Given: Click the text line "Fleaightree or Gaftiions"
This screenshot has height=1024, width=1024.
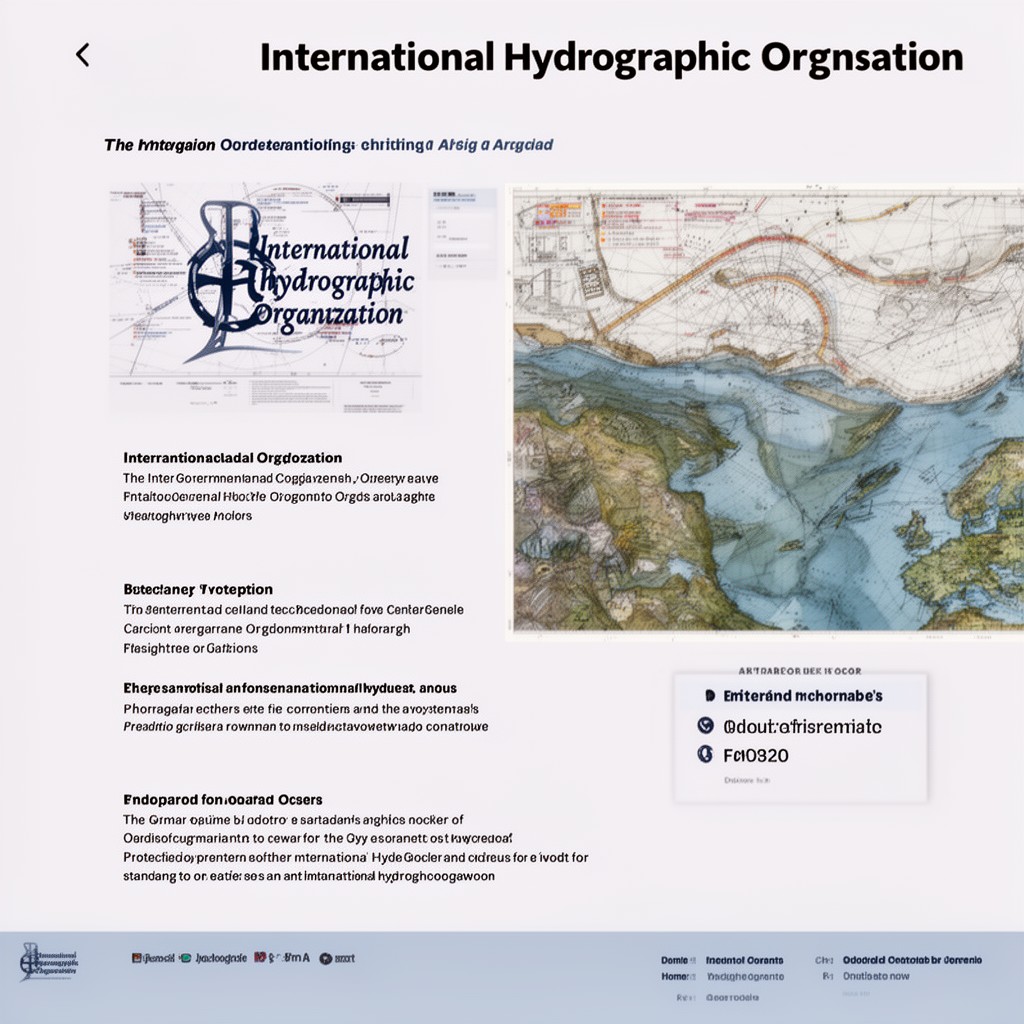Looking at the screenshot, I should [191, 648].
